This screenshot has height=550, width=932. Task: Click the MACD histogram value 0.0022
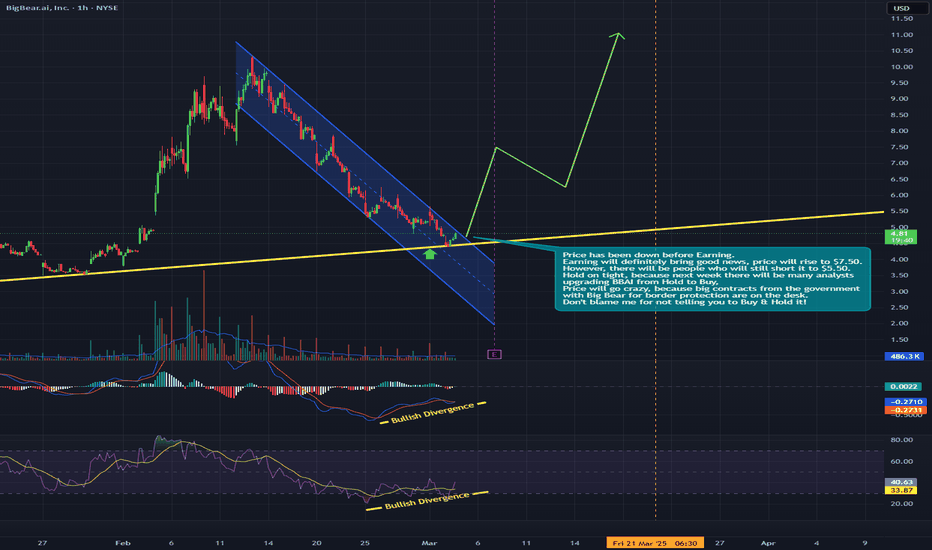pyautogui.click(x=903, y=386)
